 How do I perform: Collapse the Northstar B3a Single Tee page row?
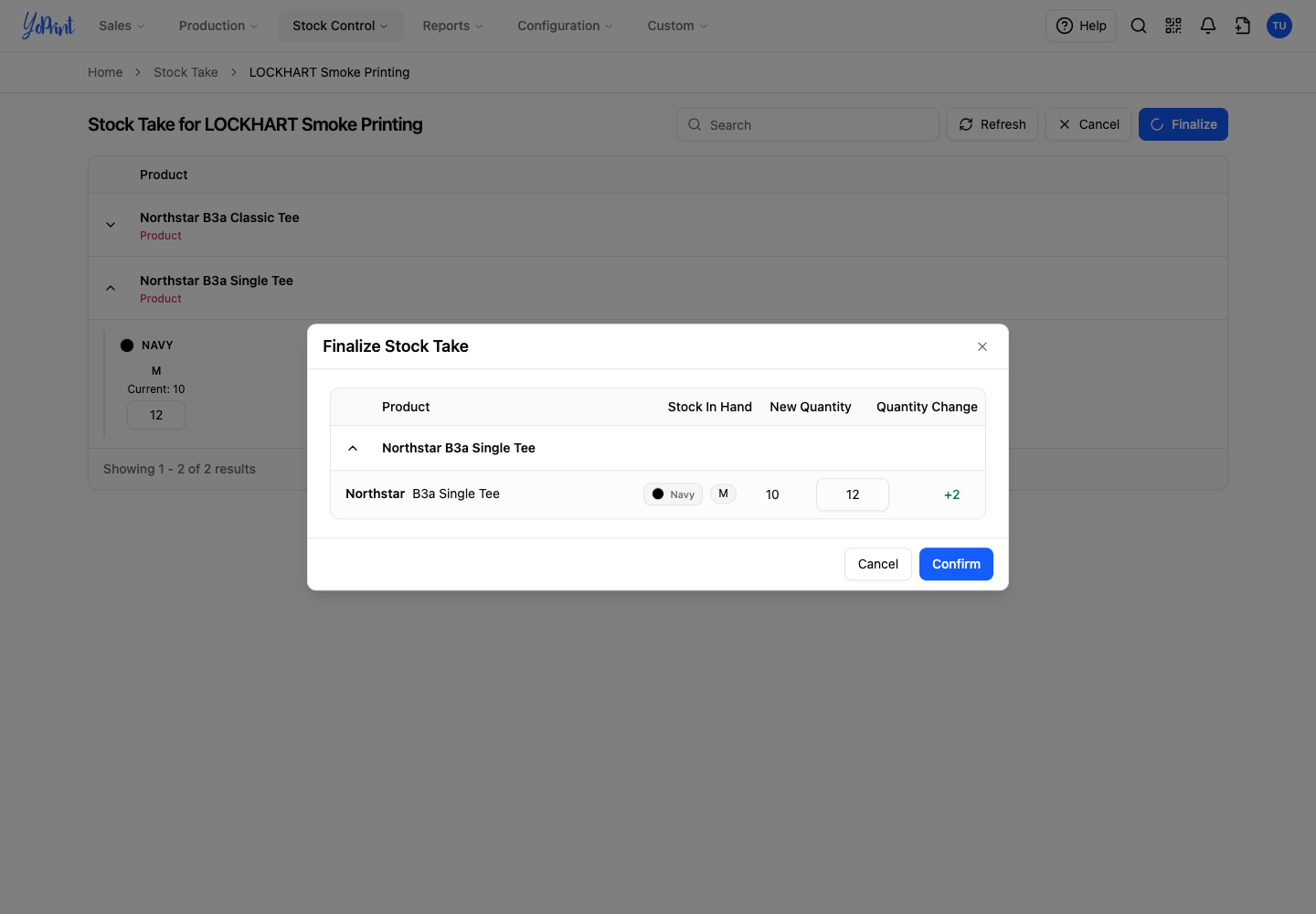pos(111,288)
